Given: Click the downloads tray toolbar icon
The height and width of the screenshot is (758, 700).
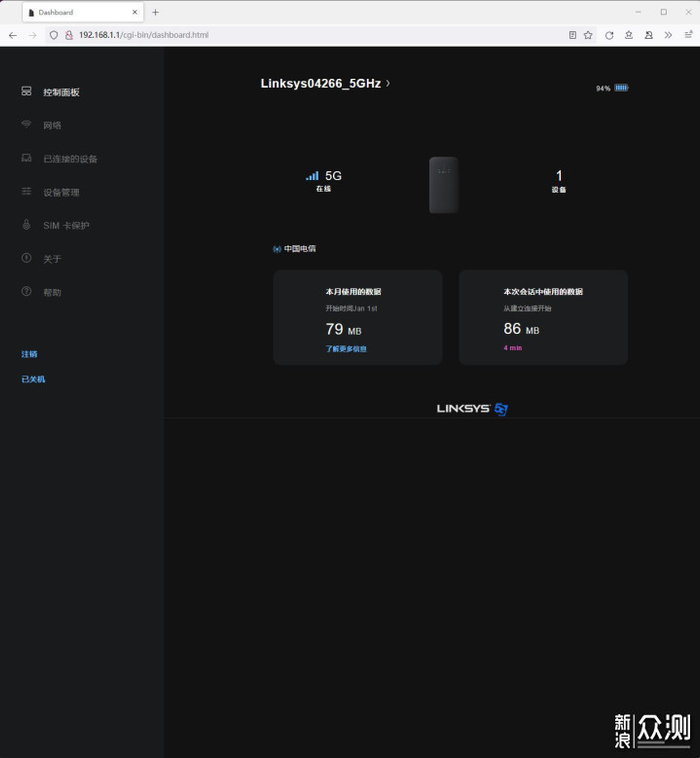Looking at the screenshot, I should (628, 35).
